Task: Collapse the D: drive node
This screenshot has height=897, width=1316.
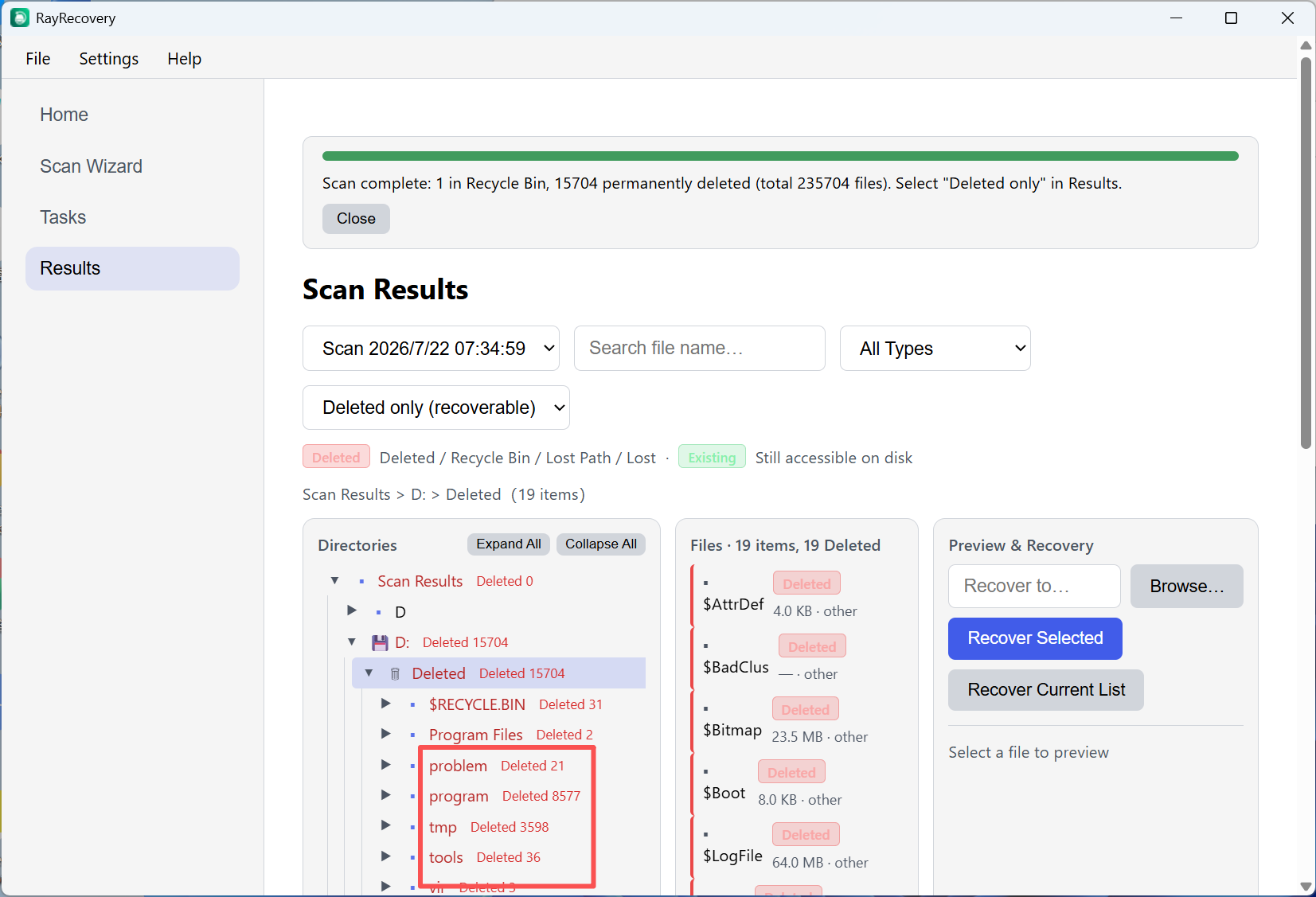Action: click(352, 642)
